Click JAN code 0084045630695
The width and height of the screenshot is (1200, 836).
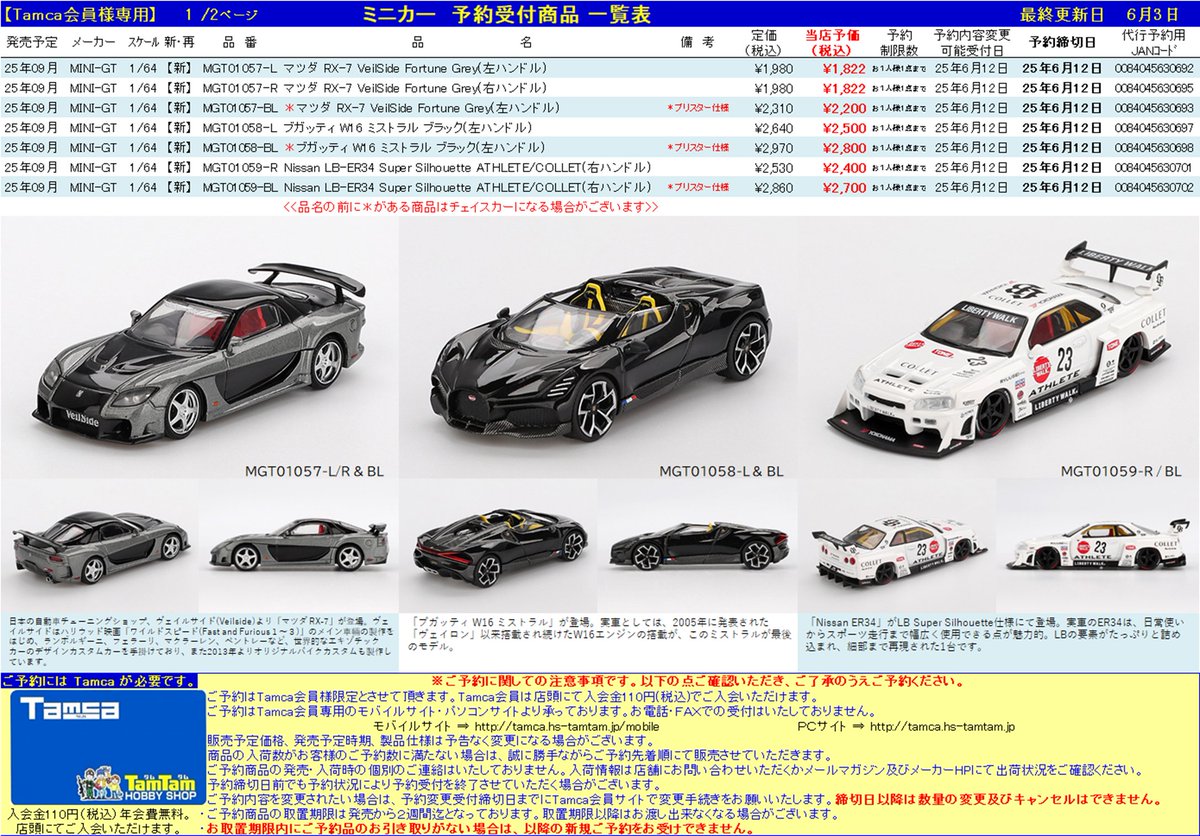(x=1156, y=88)
